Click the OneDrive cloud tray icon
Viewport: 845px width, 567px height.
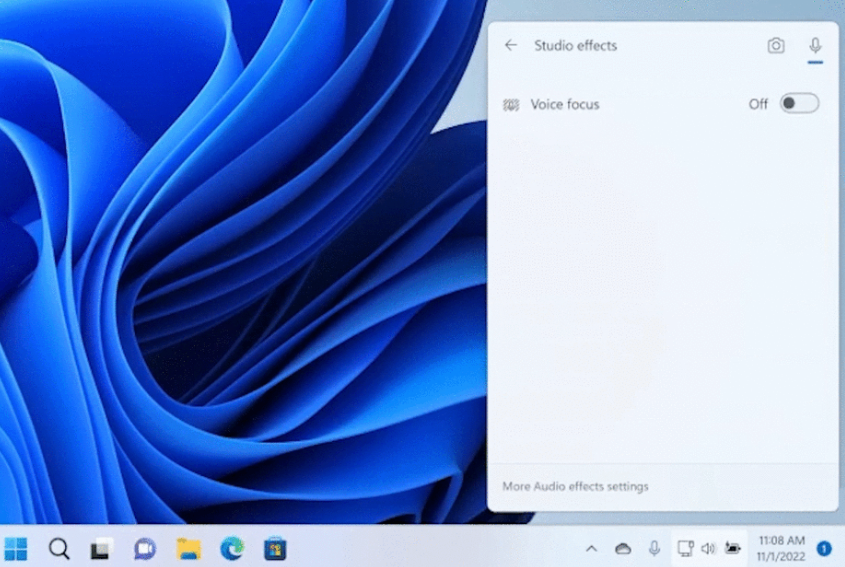click(x=623, y=548)
